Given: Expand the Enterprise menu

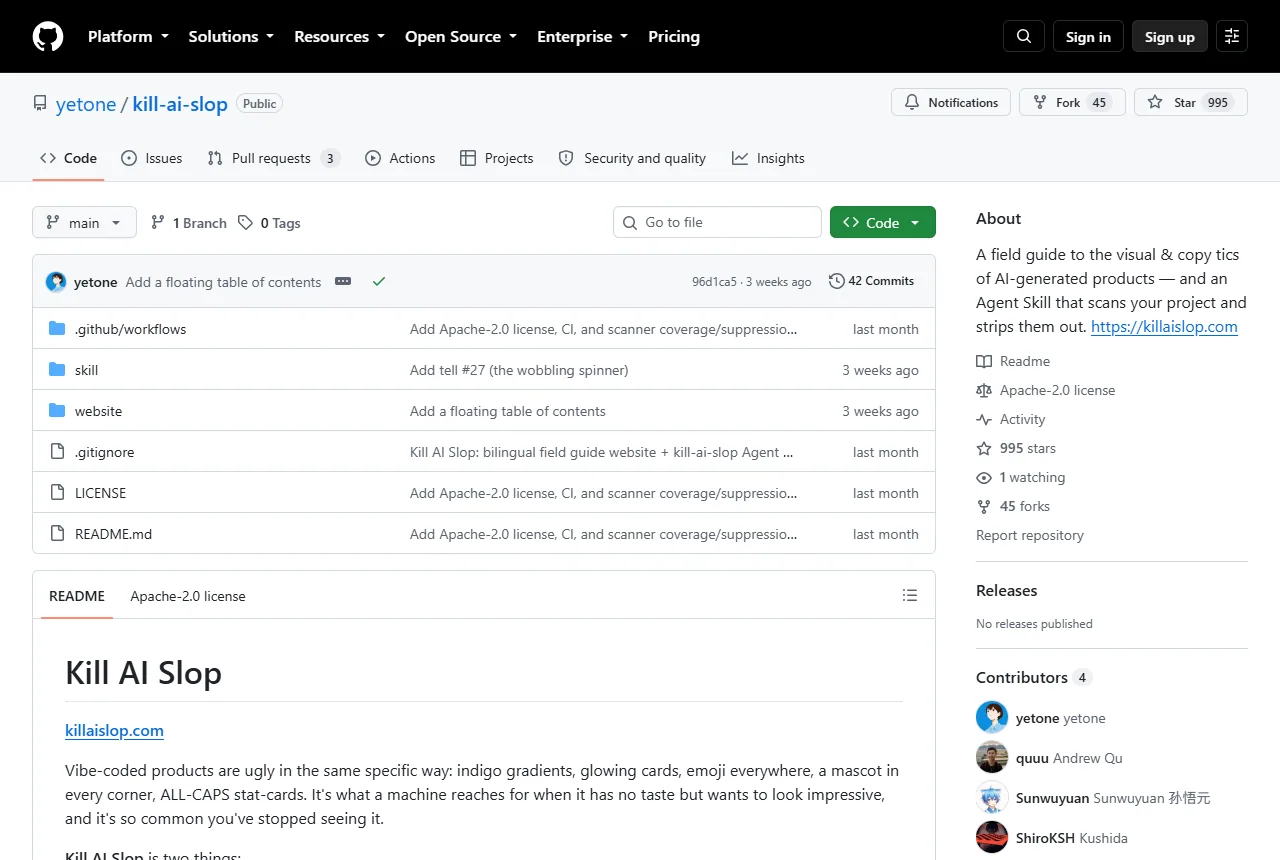Looking at the screenshot, I should (x=583, y=36).
